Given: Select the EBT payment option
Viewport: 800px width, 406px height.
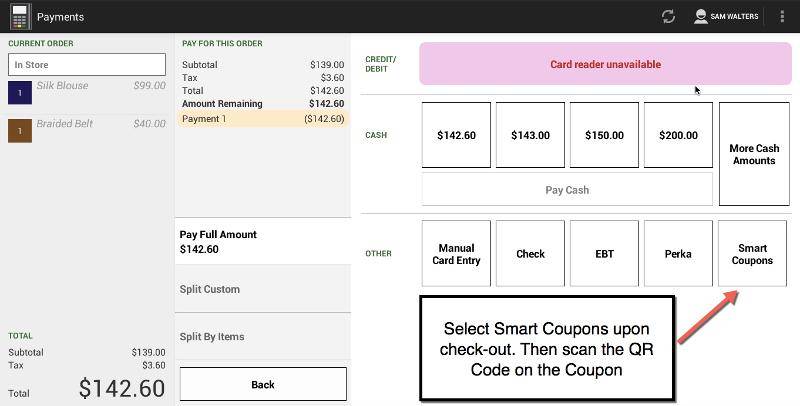Looking at the screenshot, I should (x=604, y=253).
